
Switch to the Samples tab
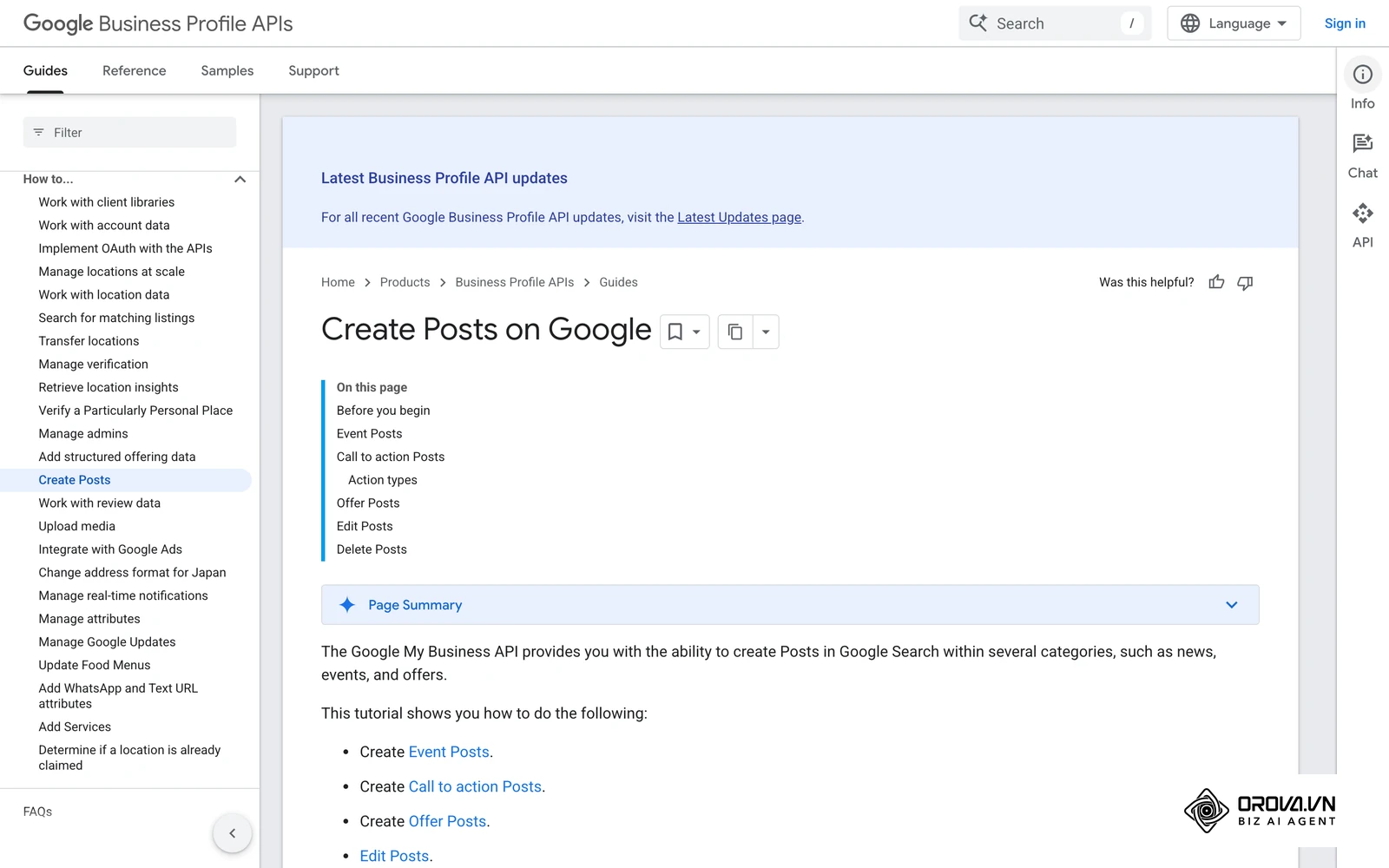tap(227, 70)
